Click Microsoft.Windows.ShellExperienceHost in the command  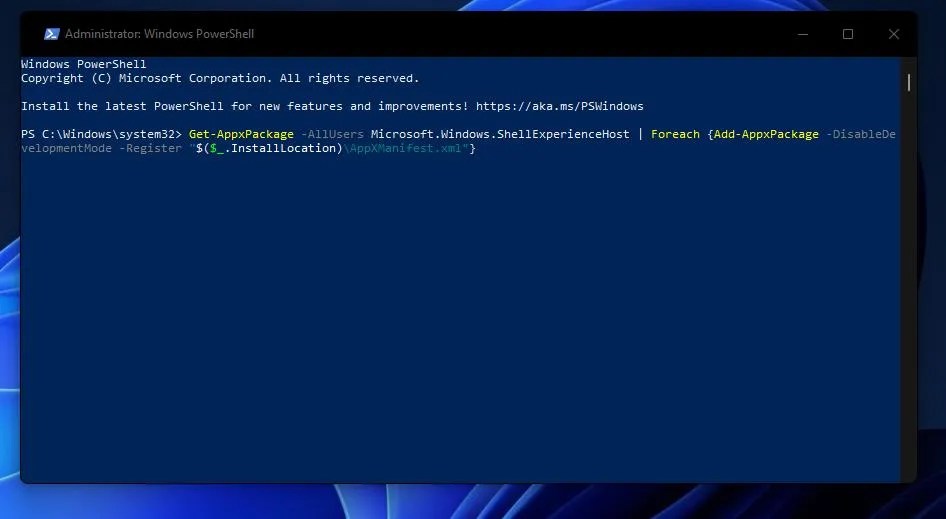500,134
